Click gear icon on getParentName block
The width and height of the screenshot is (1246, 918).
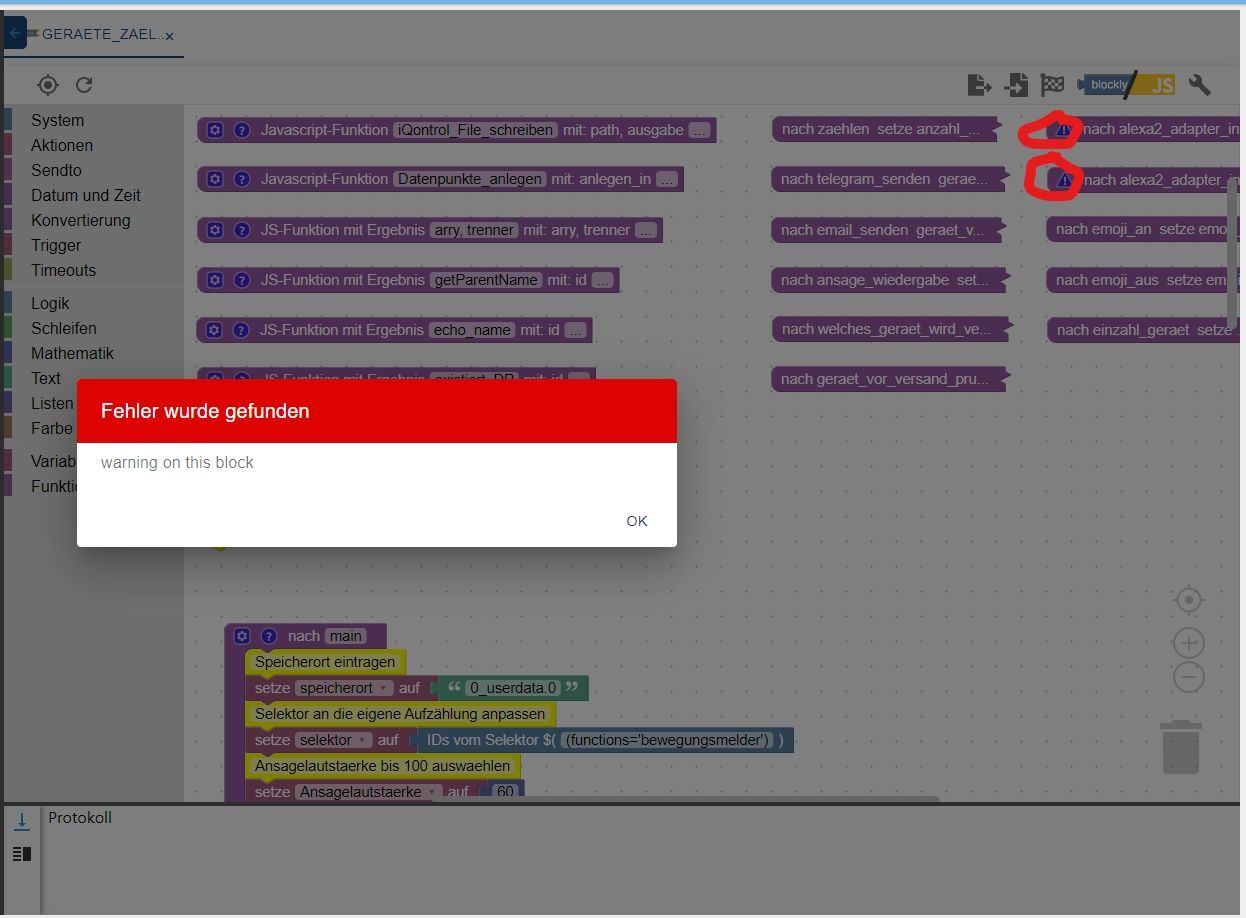[x=215, y=280]
